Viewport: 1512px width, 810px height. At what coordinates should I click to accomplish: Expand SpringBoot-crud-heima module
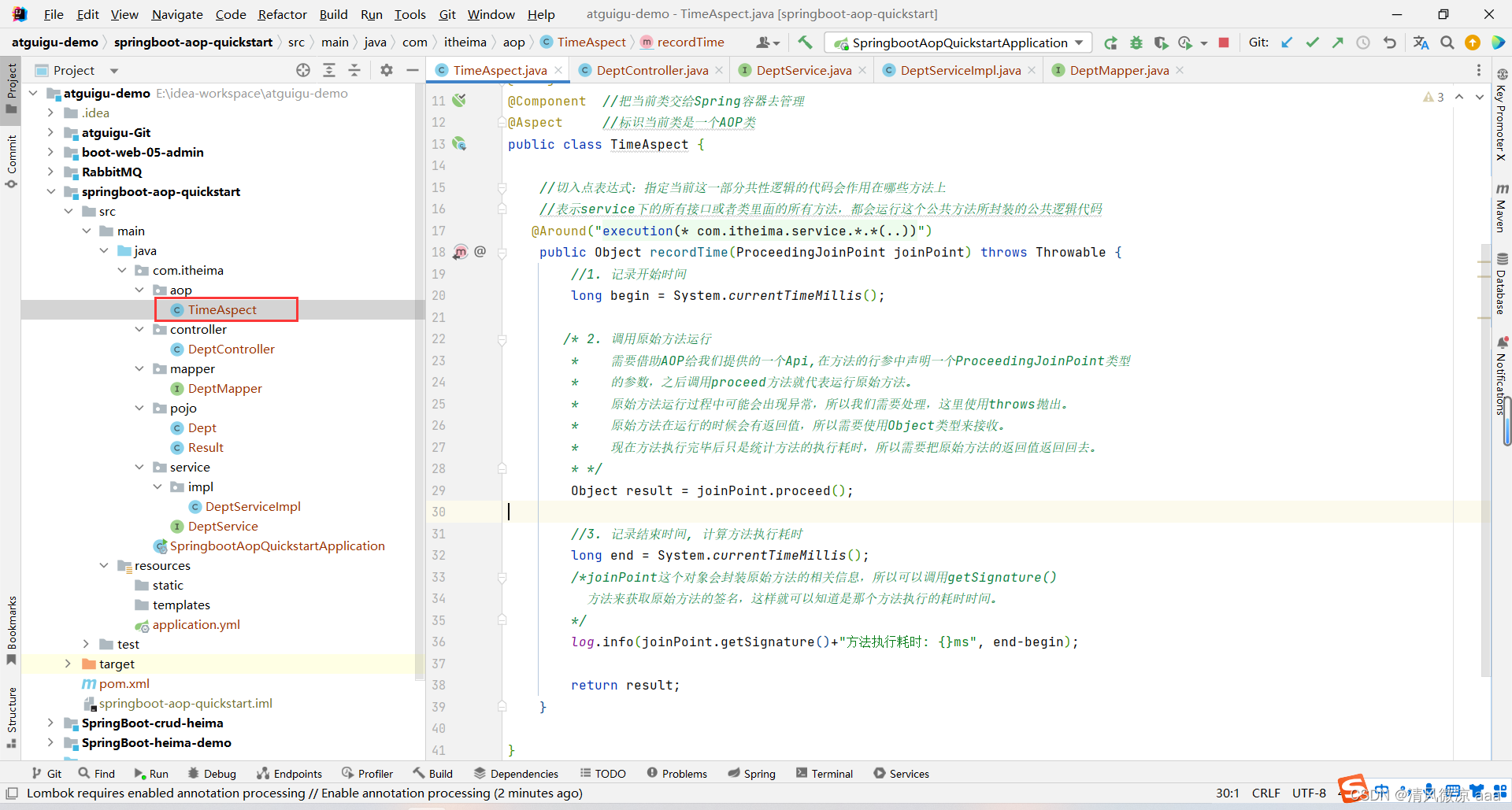(x=51, y=723)
